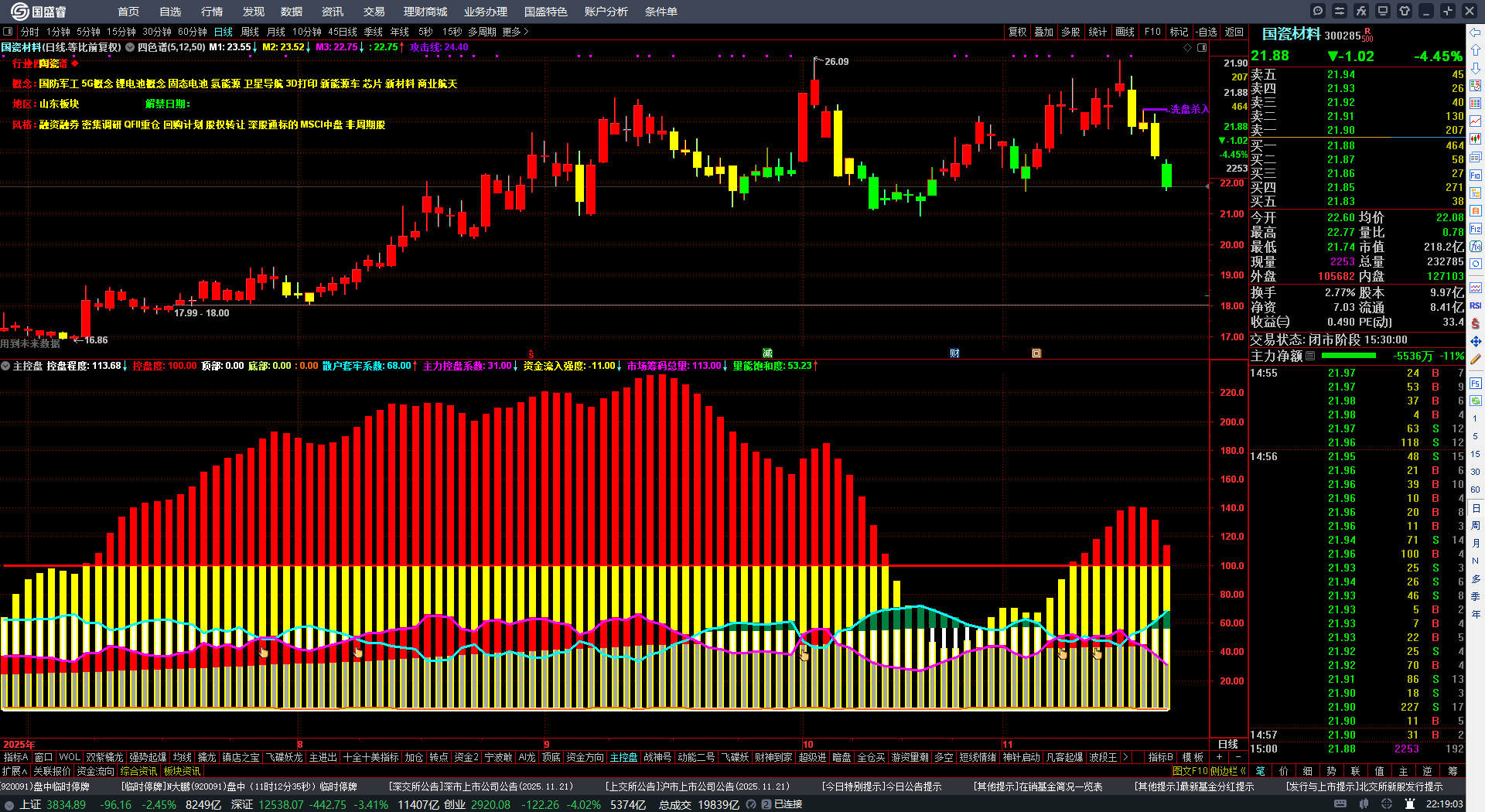Open the 窗口 window count menu
The height and width of the screenshot is (812, 1485).
(x=43, y=757)
